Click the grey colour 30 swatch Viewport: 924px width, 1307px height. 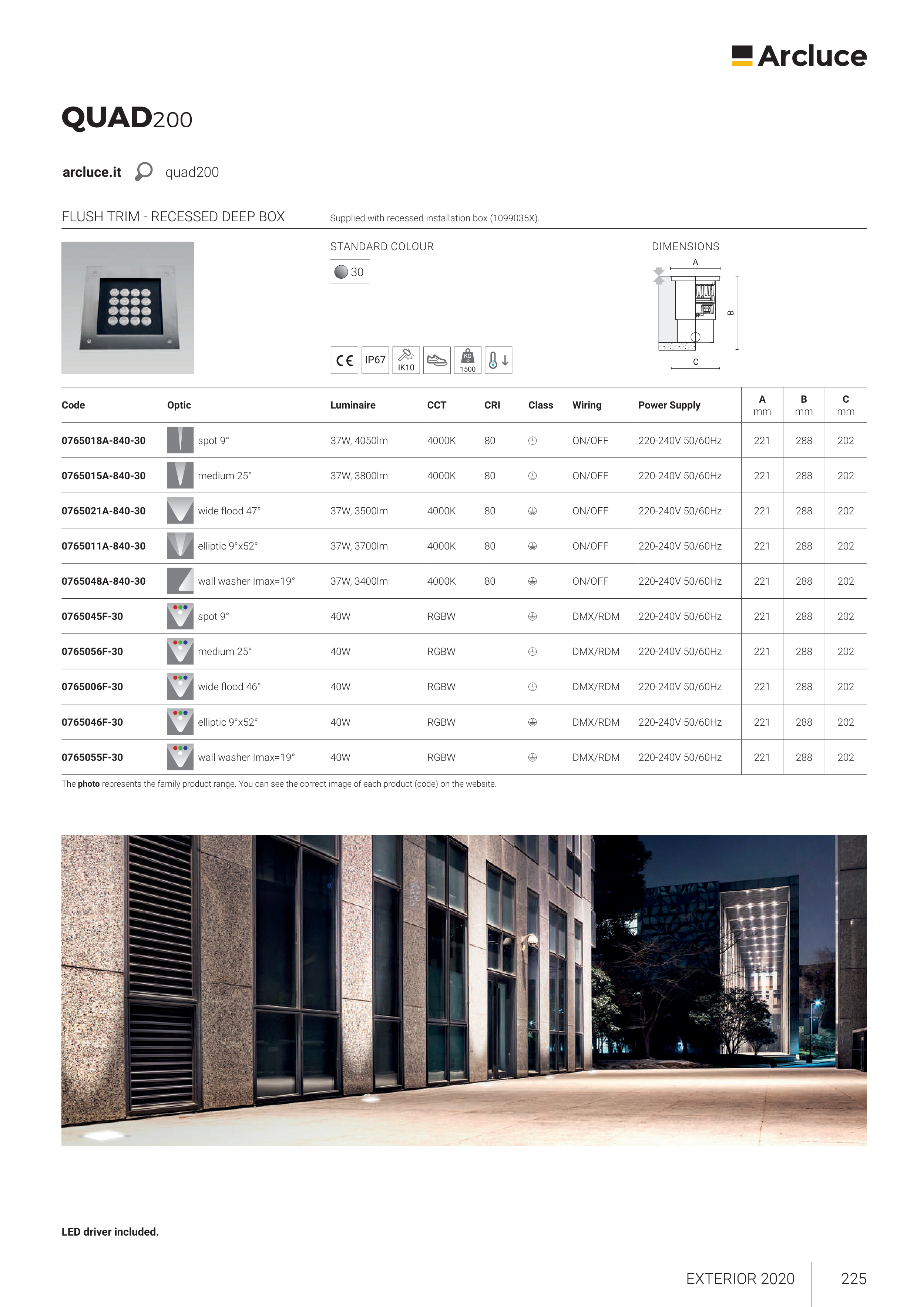(x=341, y=272)
